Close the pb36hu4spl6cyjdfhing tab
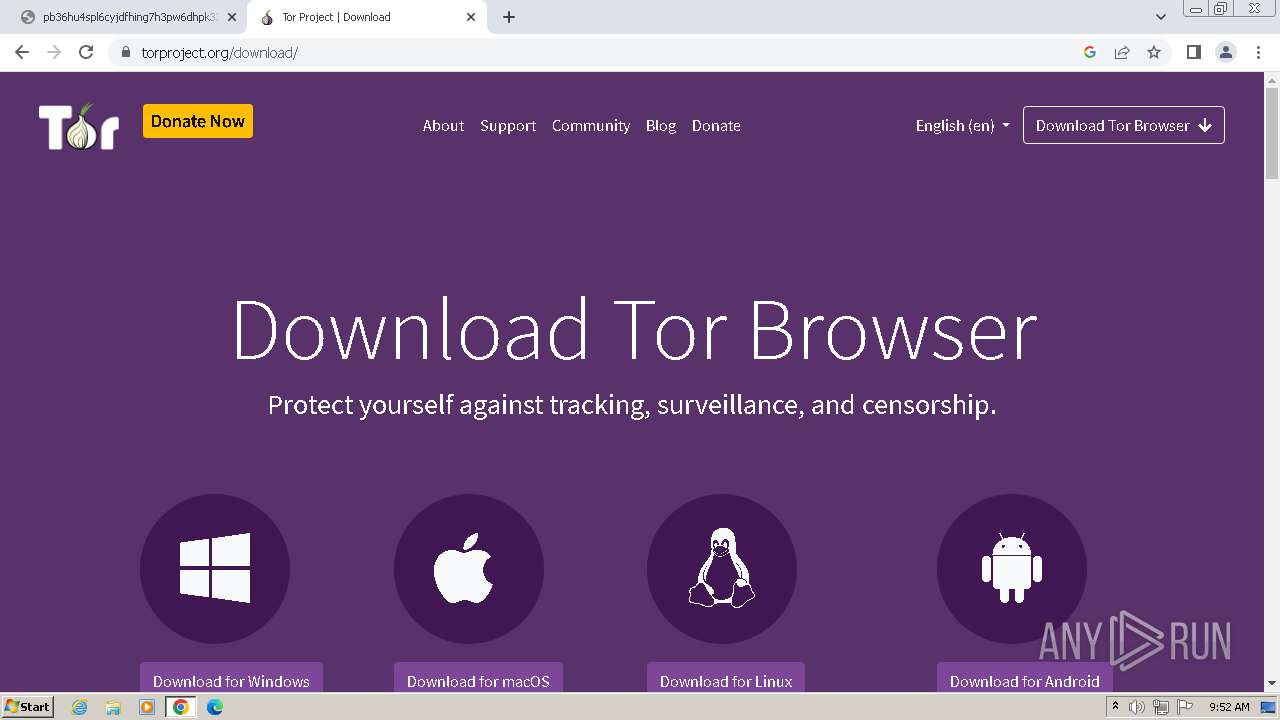This screenshot has height=720, width=1280. click(x=232, y=17)
